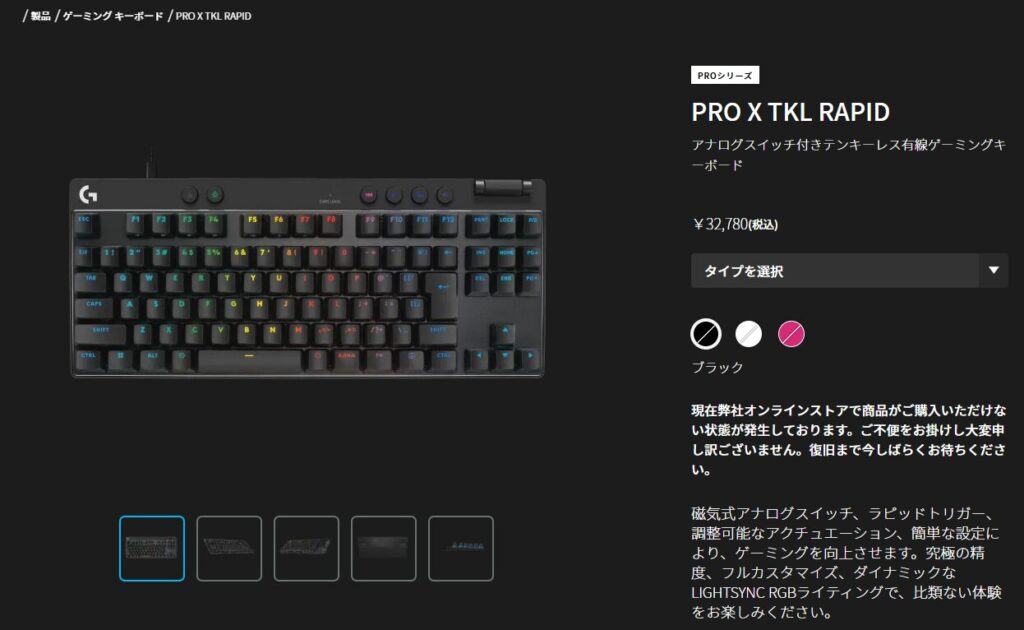Open ゲーミング キーボード breadcrumb link
The height and width of the screenshot is (630, 1024).
click(113, 16)
